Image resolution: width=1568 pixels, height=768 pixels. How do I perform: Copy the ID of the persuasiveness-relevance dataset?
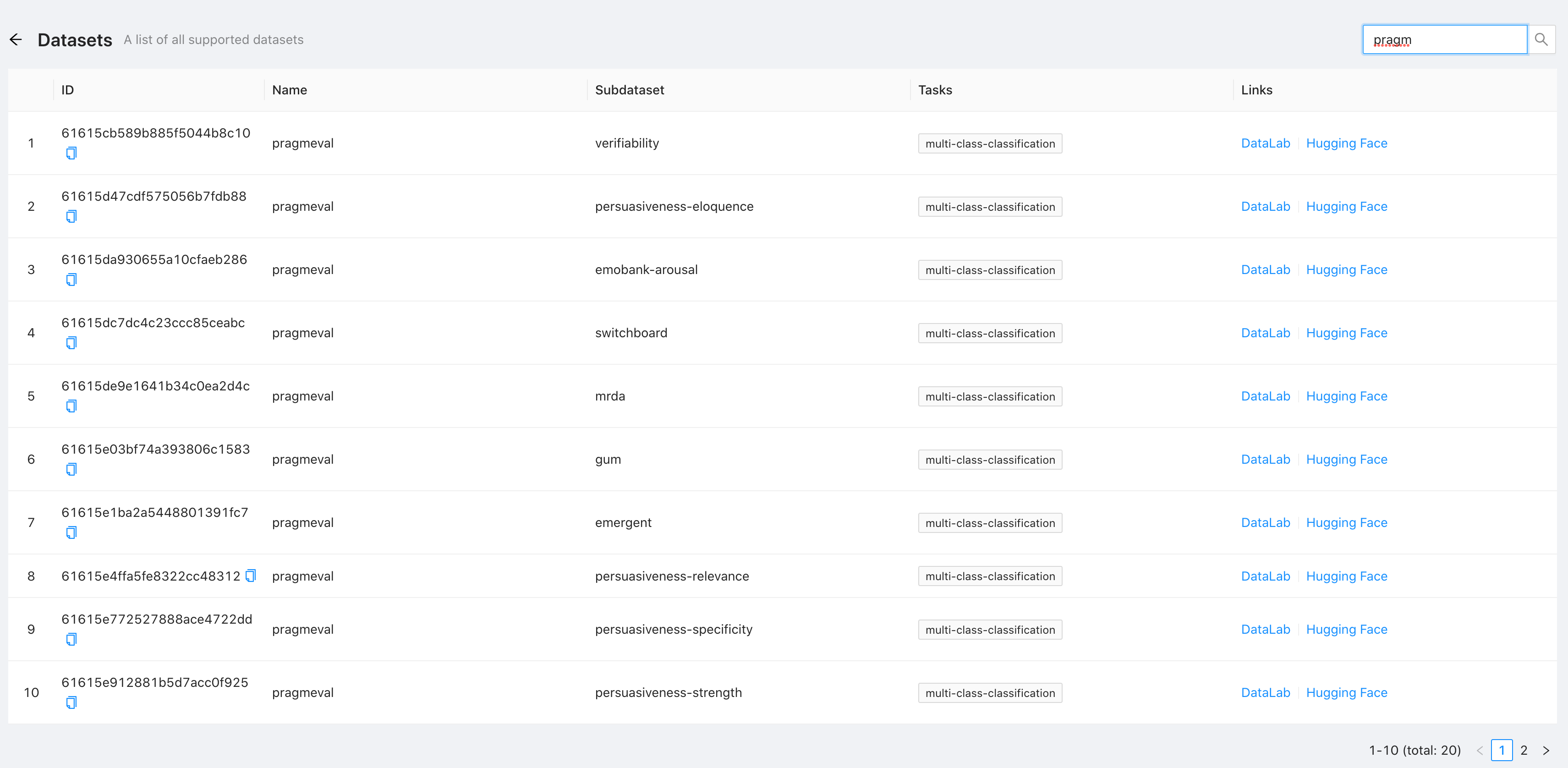pyautogui.click(x=251, y=576)
